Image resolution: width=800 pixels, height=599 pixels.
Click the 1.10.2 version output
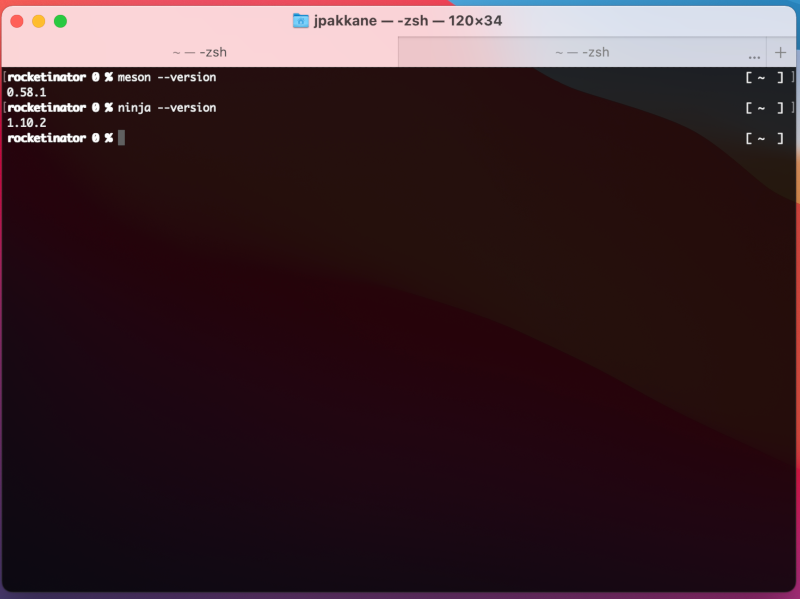[x=24, y=123]
